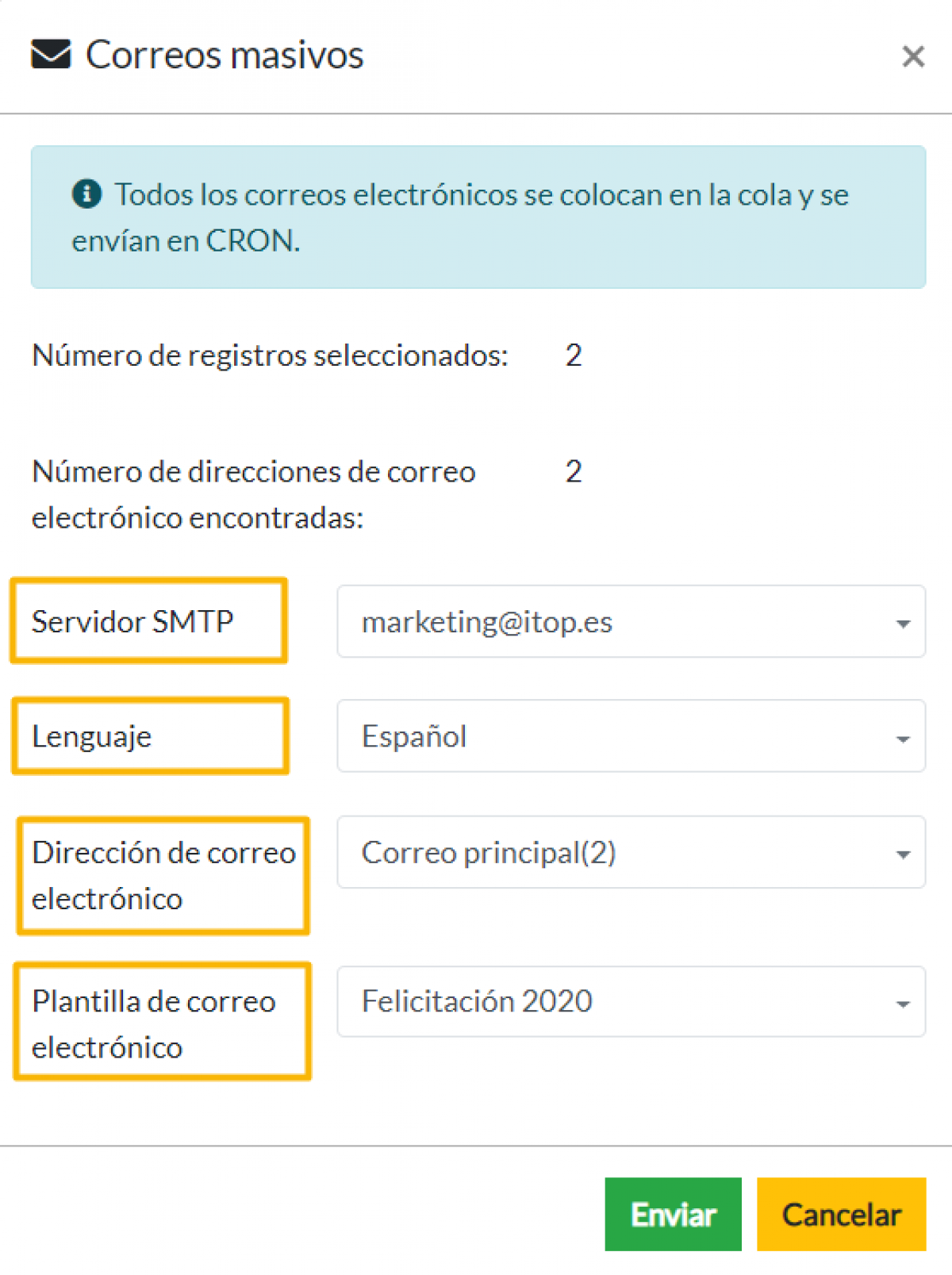Expand the Correo principal(2) dropdown
952x1275 pixels.
pos(631,851)
